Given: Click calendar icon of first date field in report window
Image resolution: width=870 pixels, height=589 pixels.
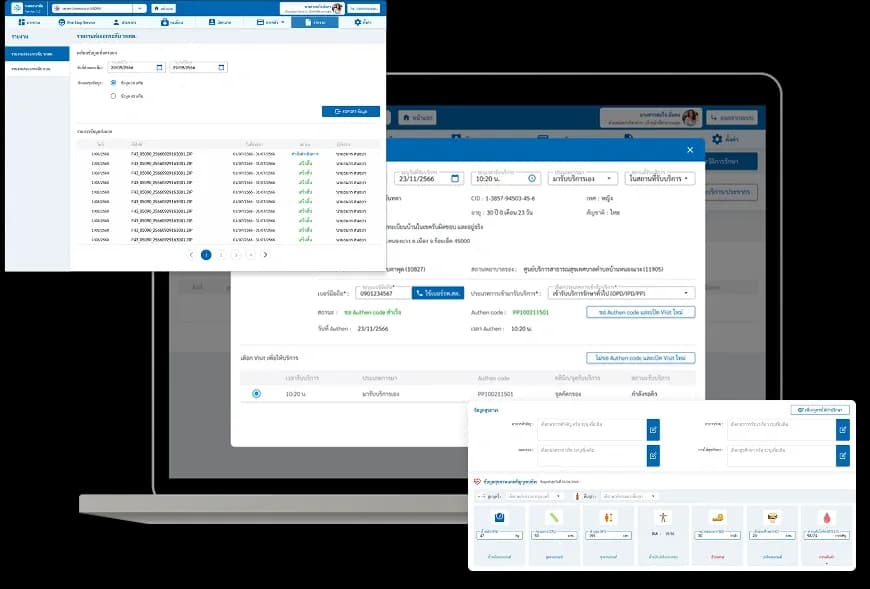Looking at the screenshot, I should pyautogui.click(x=160, y=67).
